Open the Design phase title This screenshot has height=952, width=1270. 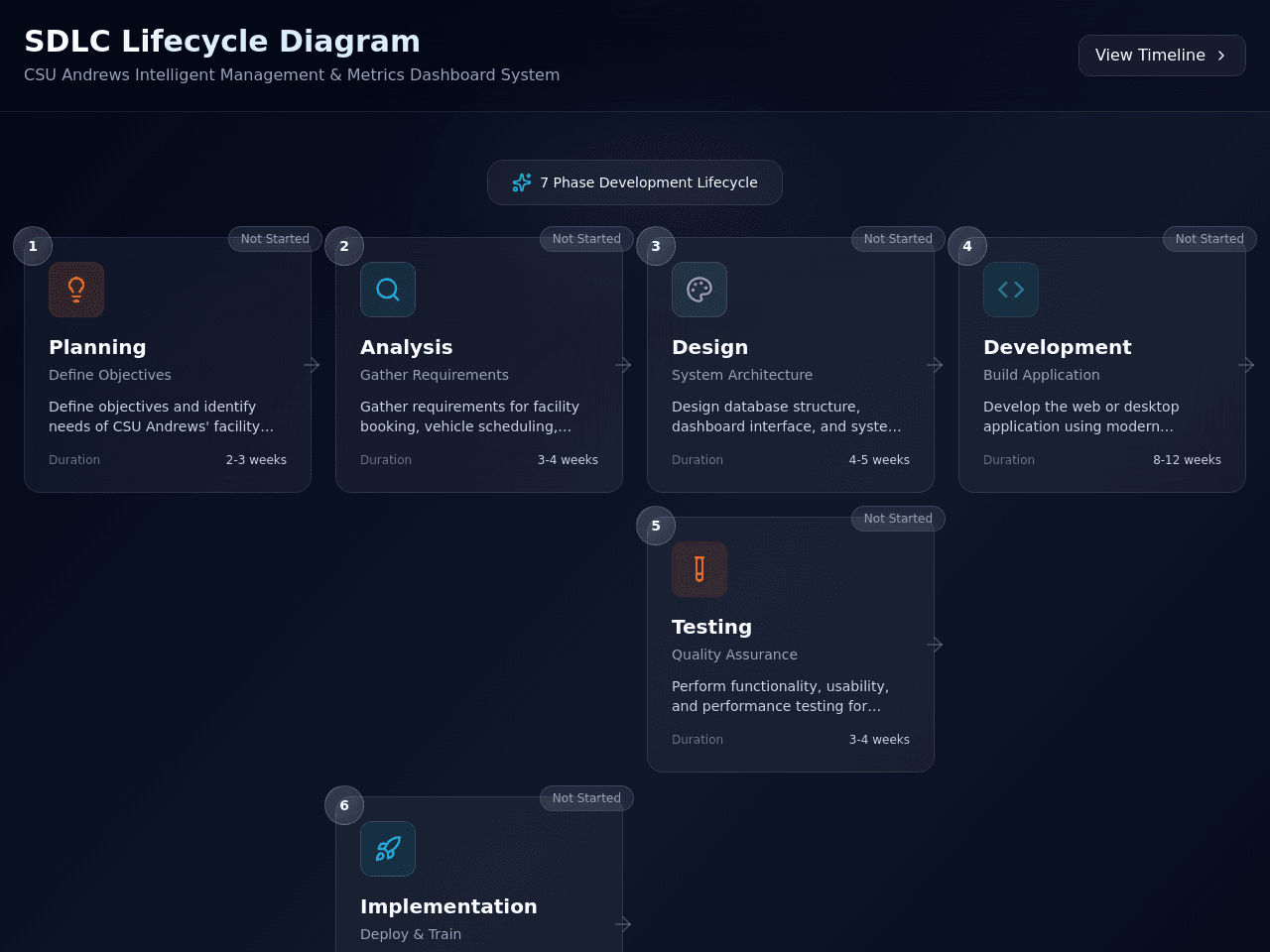[x=710, y=347]
